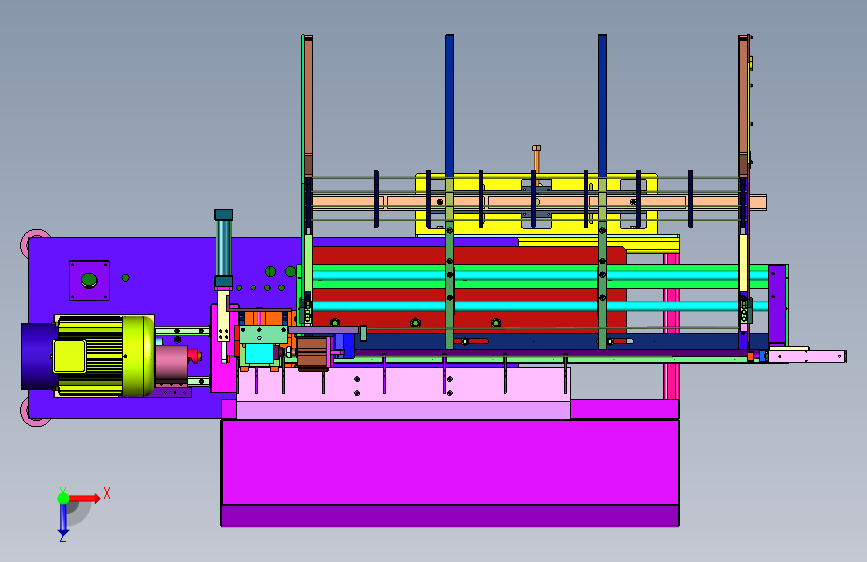Select the left dark blue vertical rod
The width and height of the screenshot is (867, 562).
450,105
